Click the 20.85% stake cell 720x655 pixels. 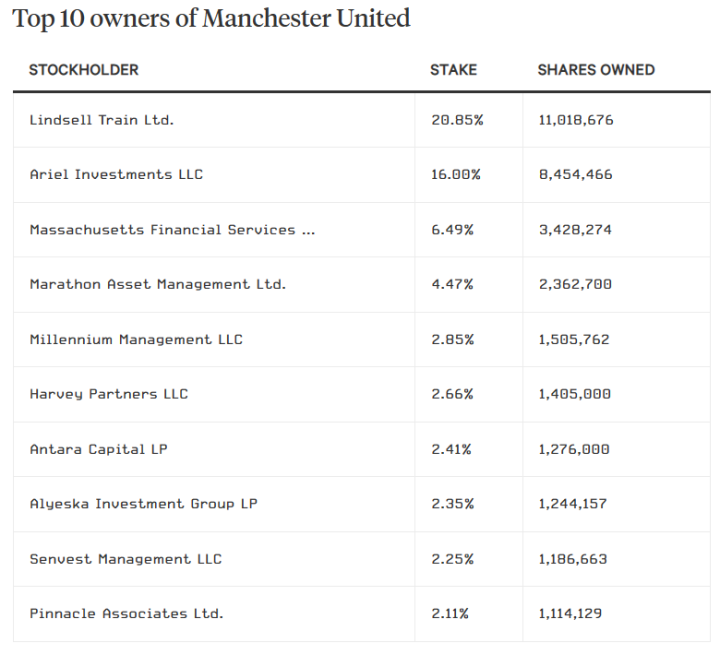coord(457,120)
